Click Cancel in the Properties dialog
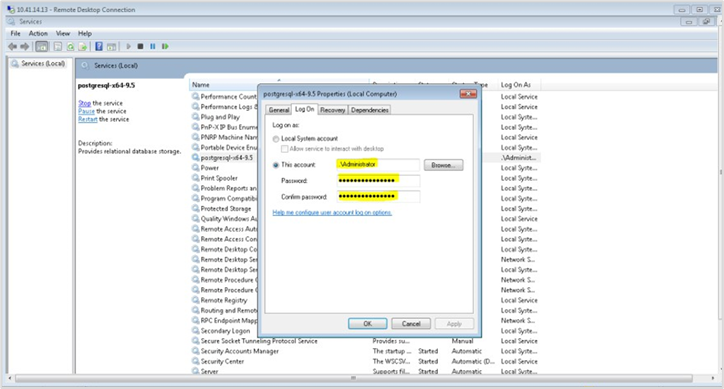This screenshot has width=724, height=389. (411, 324)
